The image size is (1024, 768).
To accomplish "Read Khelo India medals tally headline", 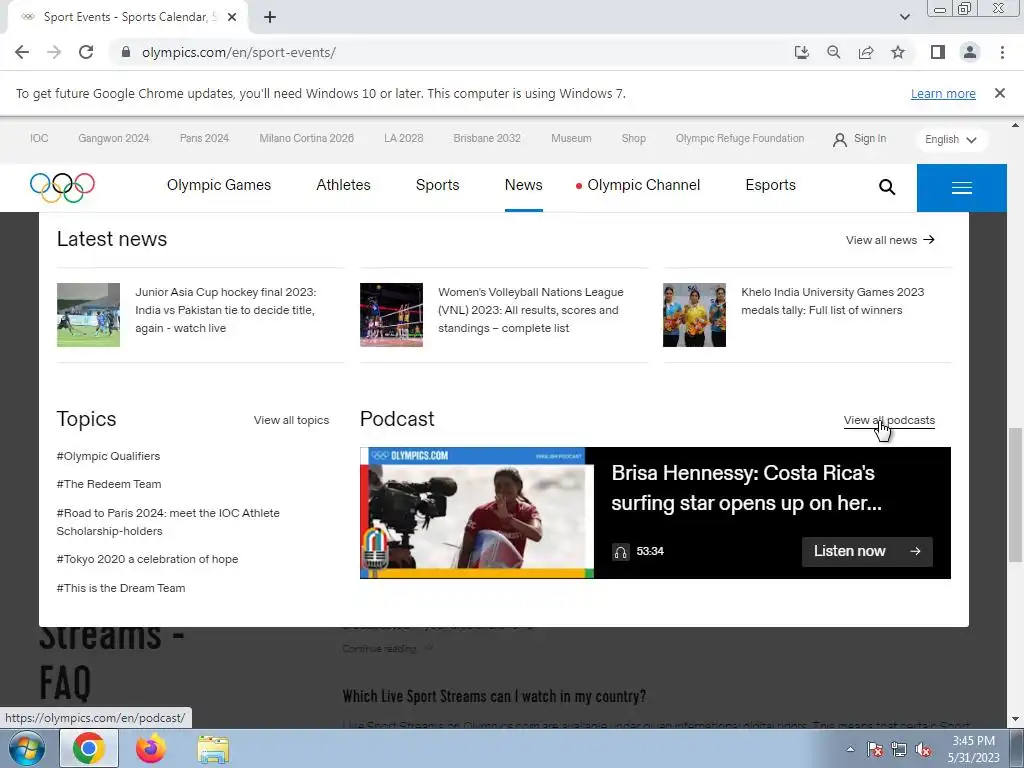I will [833, 301].
